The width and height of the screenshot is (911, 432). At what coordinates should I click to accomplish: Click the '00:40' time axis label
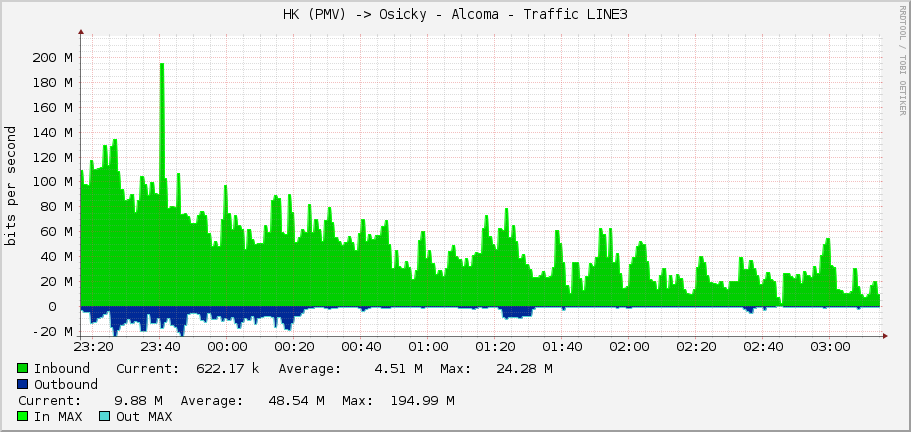pyautogui.click(x=361, y=347)
